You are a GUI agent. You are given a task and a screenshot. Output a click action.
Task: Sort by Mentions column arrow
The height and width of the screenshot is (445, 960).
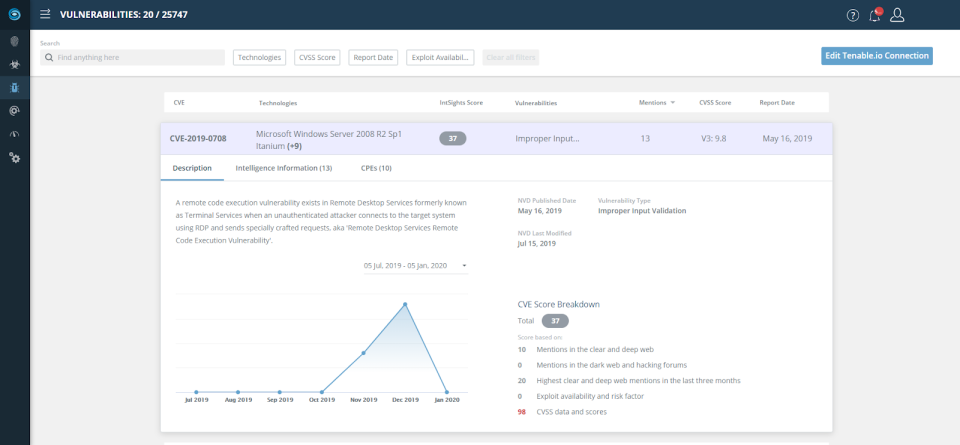tap(673, 103)
